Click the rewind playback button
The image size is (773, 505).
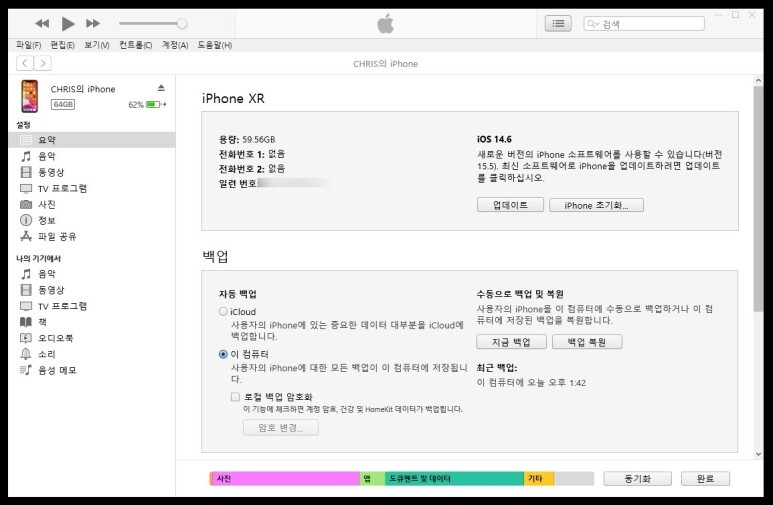(42, 23)
